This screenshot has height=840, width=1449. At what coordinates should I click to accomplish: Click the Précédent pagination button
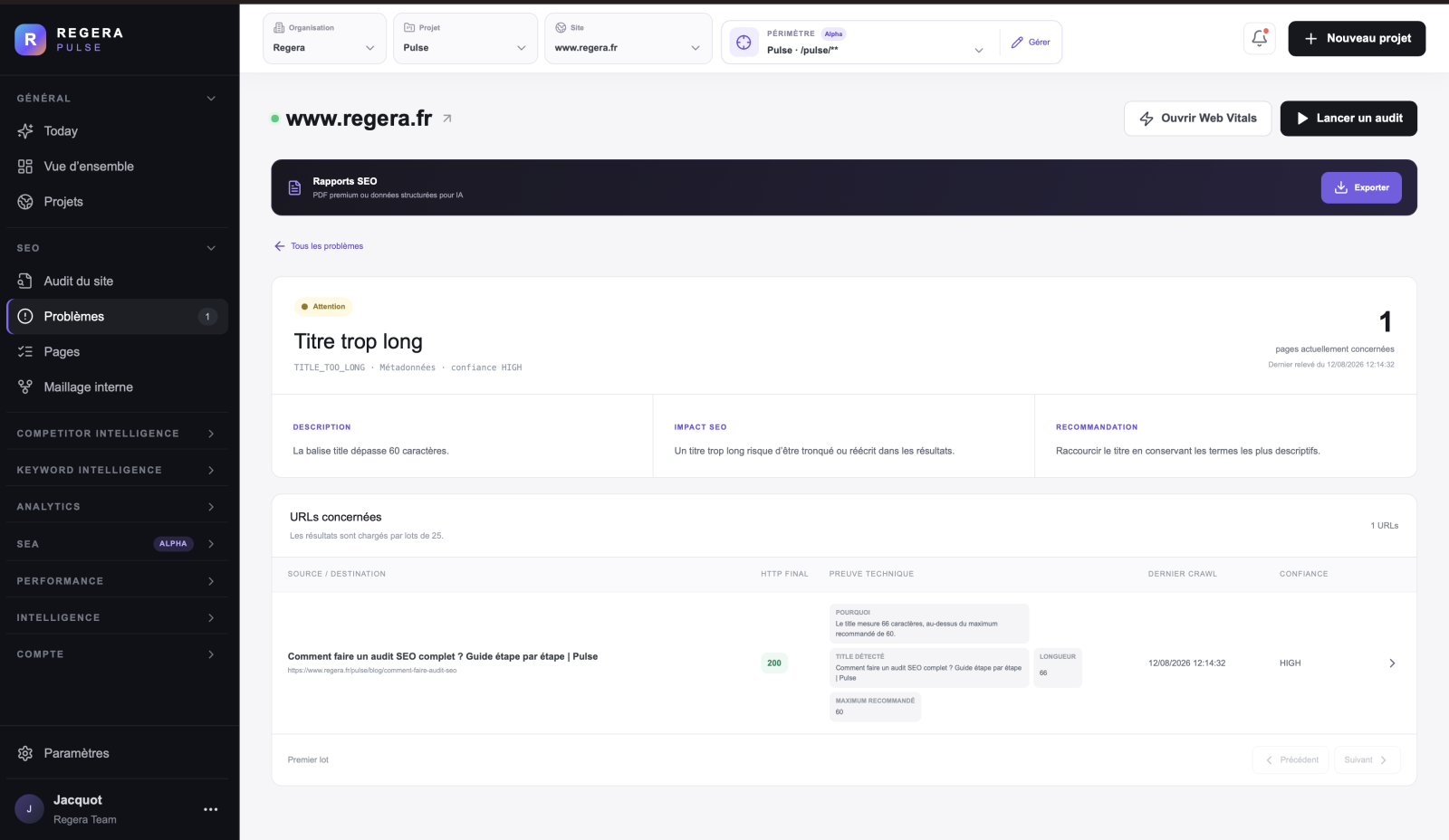pyautogui.click(x=1291, y=760)
